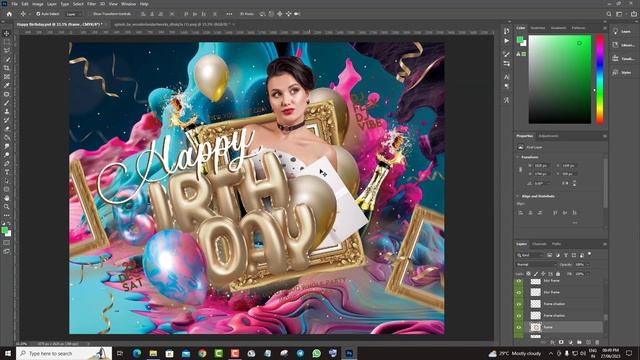The width and height of the screenshot is (640, 360).
Task: Toggle lock position in Layers panel
Action: coord(543,274)
